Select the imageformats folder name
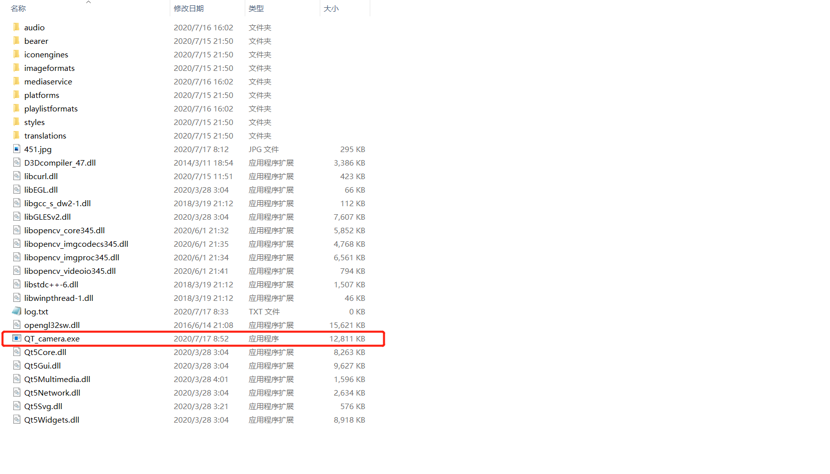The image size is (830, 474). tap(49, 68)
